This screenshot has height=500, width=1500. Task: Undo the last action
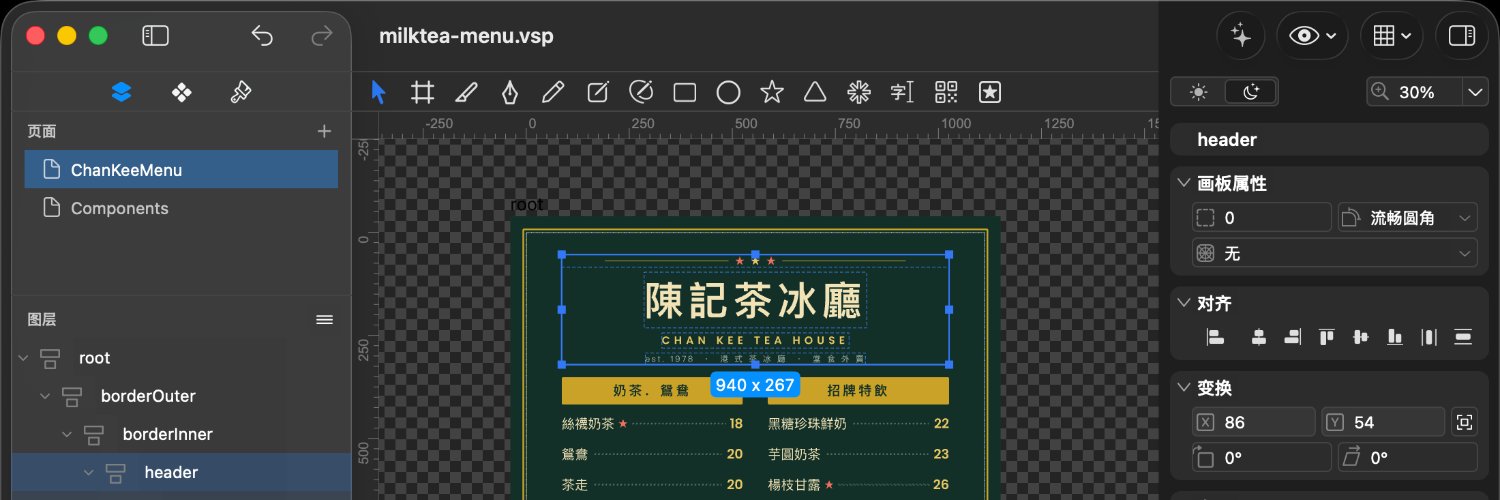coord(262,36)
